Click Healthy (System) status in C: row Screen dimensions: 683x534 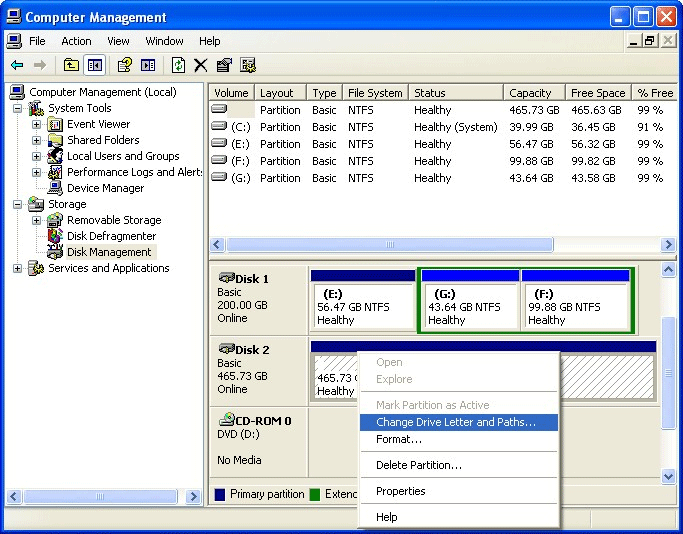pyautogui.click(x=456, y=127)
